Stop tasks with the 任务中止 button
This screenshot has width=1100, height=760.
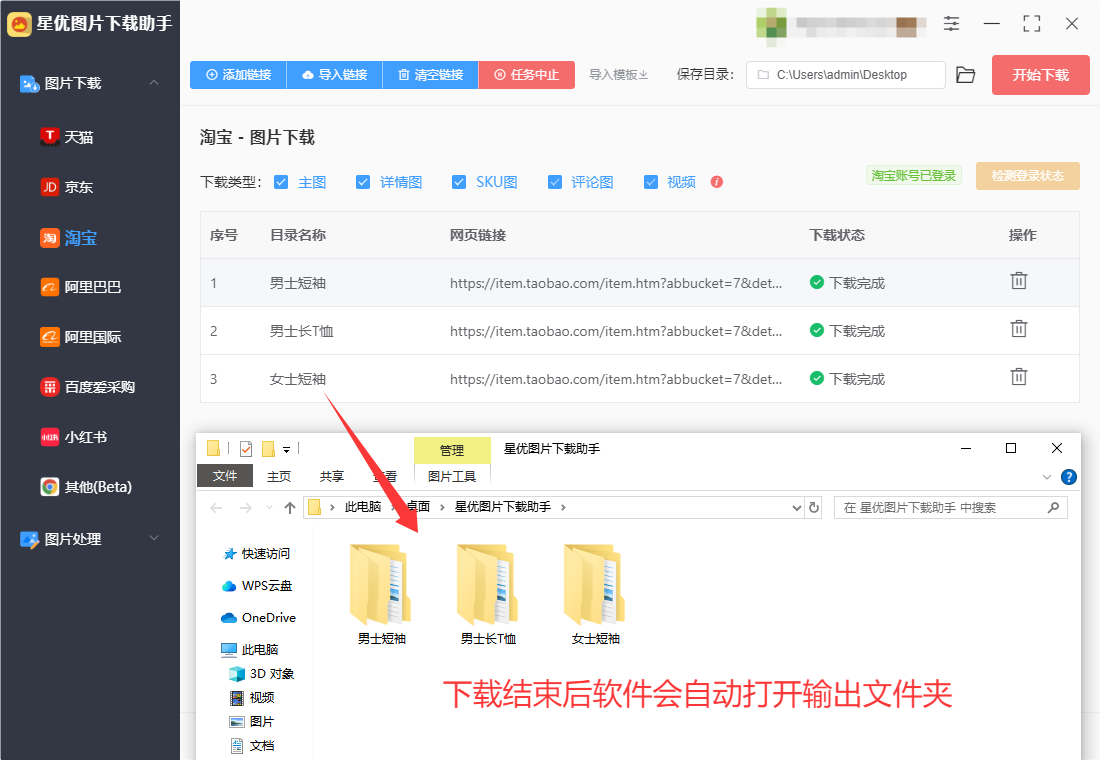pyautogui.click(x=527, y=75)
